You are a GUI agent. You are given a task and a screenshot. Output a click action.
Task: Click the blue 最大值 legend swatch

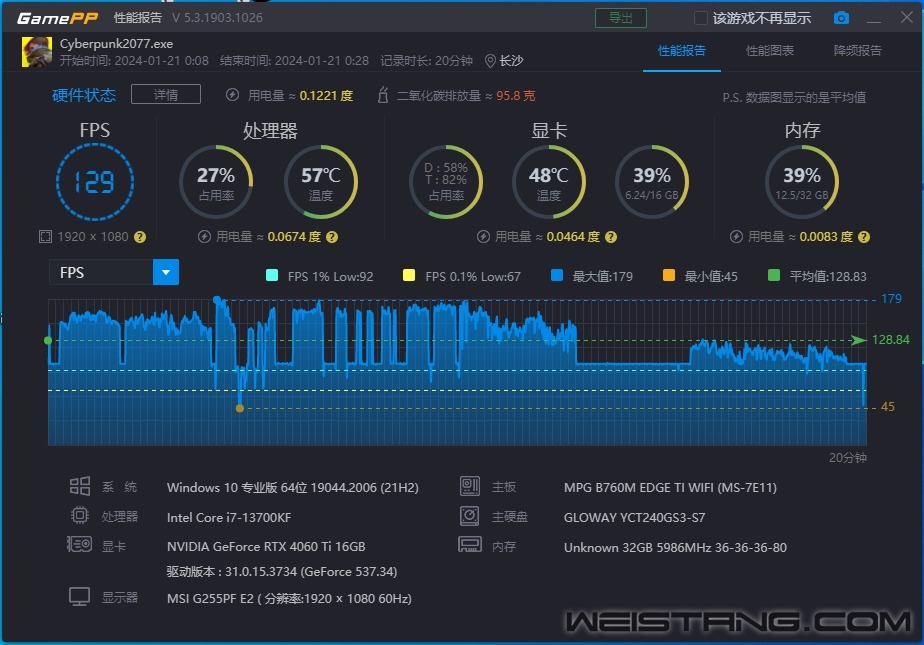(556, 275)
